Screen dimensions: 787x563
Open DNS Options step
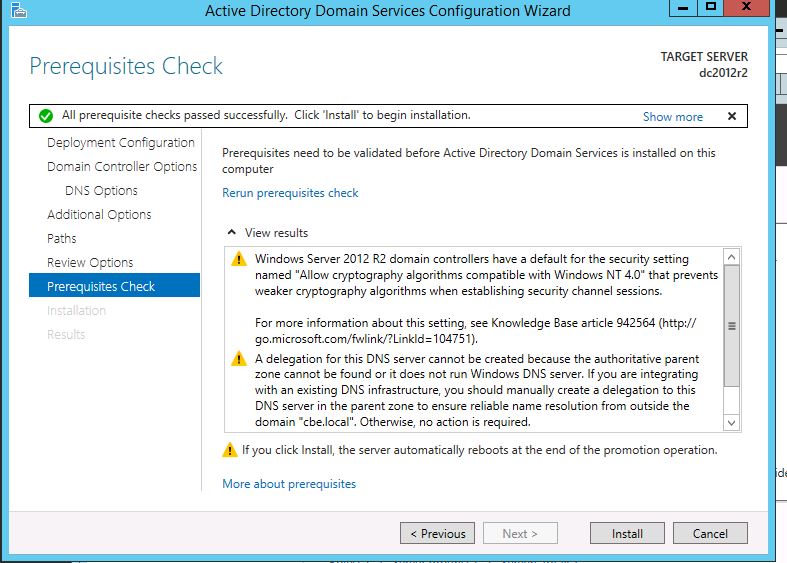pos(101,191)
